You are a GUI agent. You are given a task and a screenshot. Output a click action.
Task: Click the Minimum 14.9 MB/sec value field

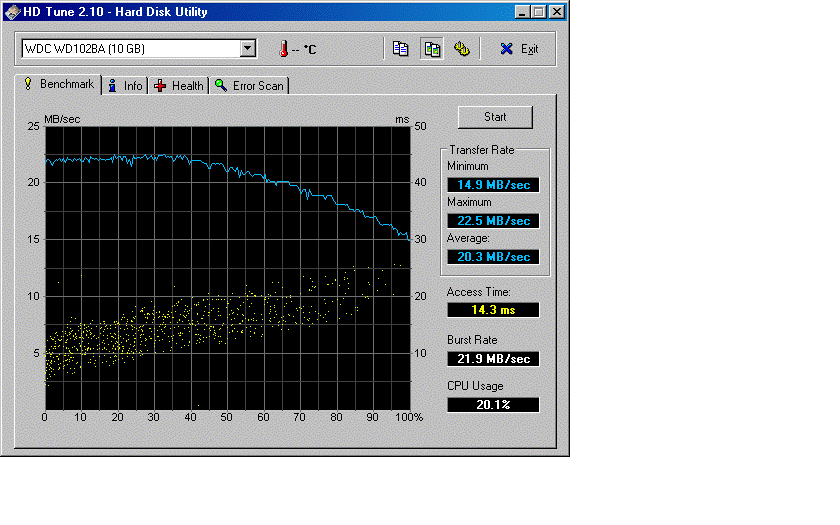coord(493,185)
